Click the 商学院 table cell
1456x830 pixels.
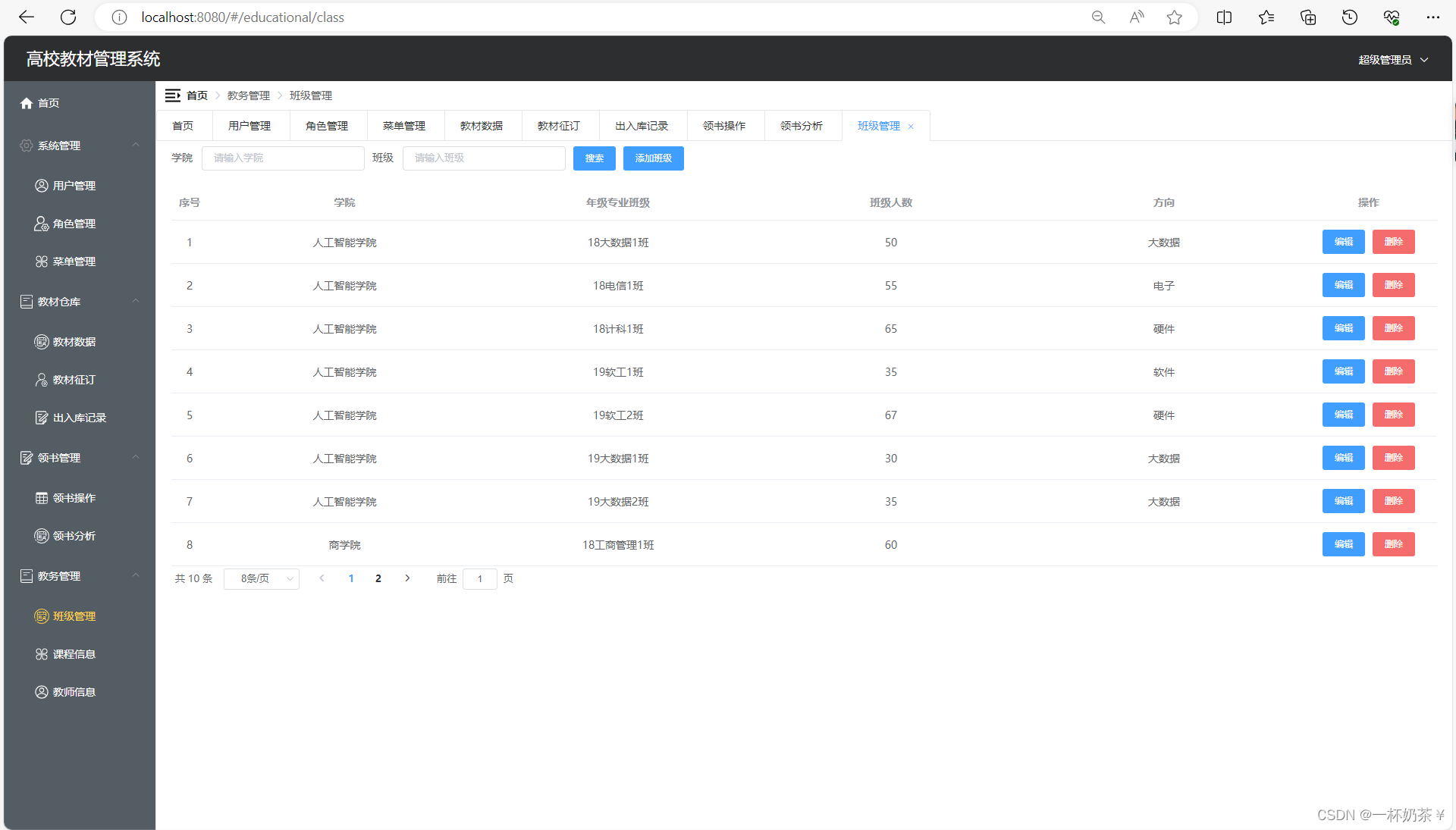(x=345, y=545)
